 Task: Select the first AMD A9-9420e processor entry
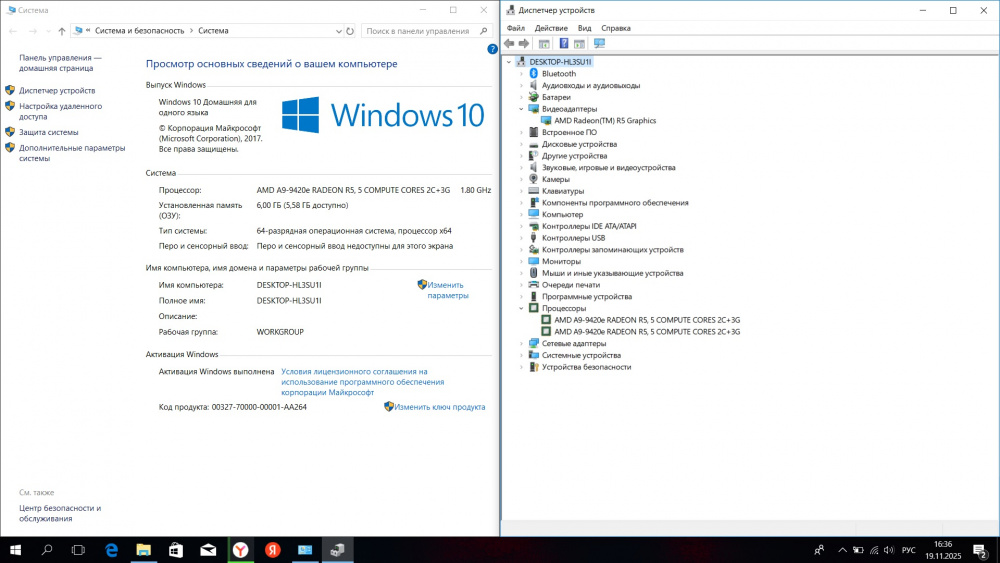(x=647, y=320)
